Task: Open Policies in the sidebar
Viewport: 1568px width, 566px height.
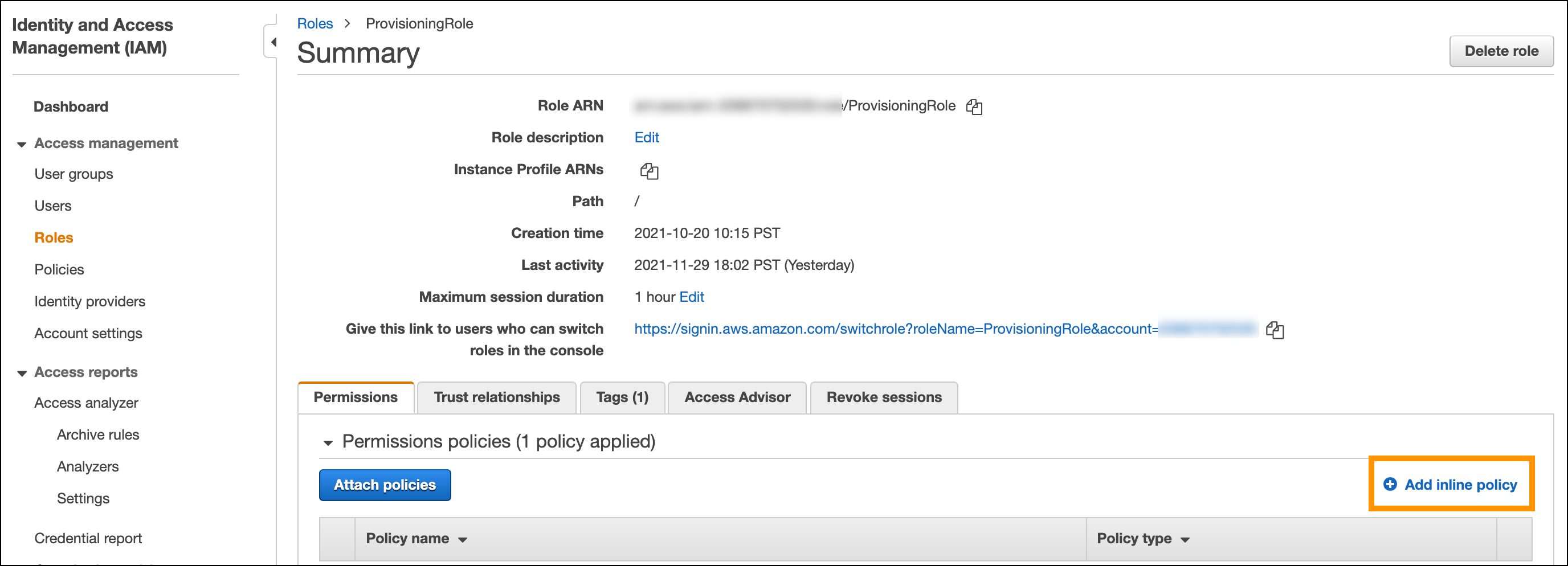Action: pyautogui.click(x=59, y=269)
